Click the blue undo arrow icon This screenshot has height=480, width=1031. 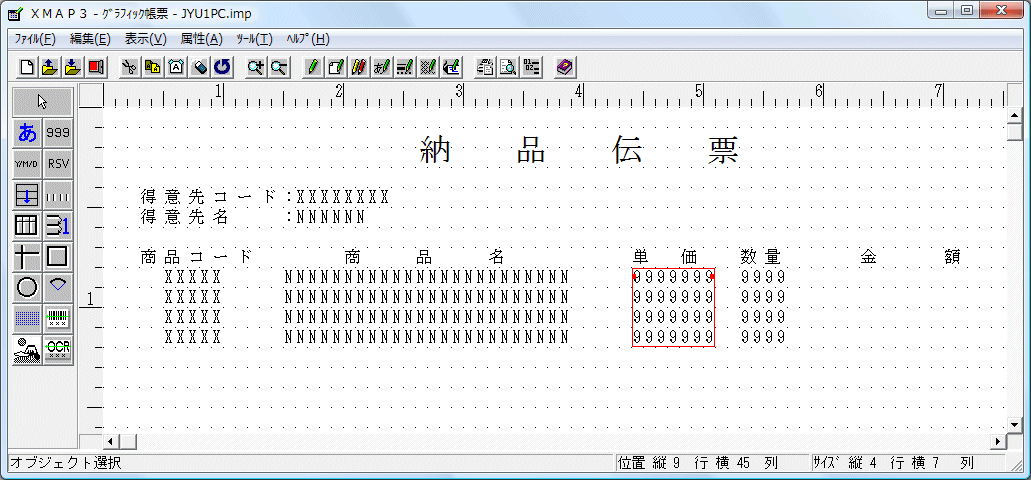pyautogui.click(x=223, y=66)
